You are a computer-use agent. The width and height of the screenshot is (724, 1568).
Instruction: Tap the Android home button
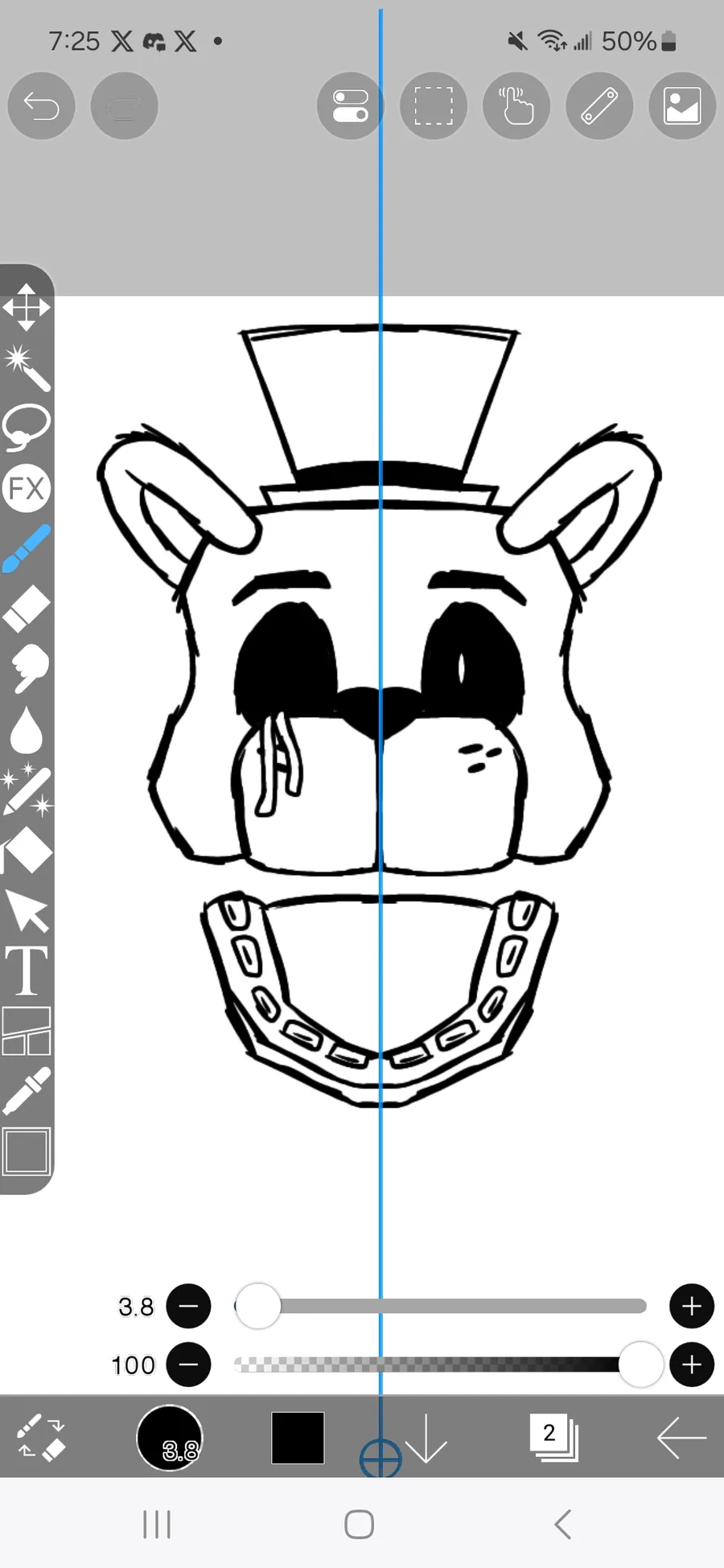point(360,1524)
